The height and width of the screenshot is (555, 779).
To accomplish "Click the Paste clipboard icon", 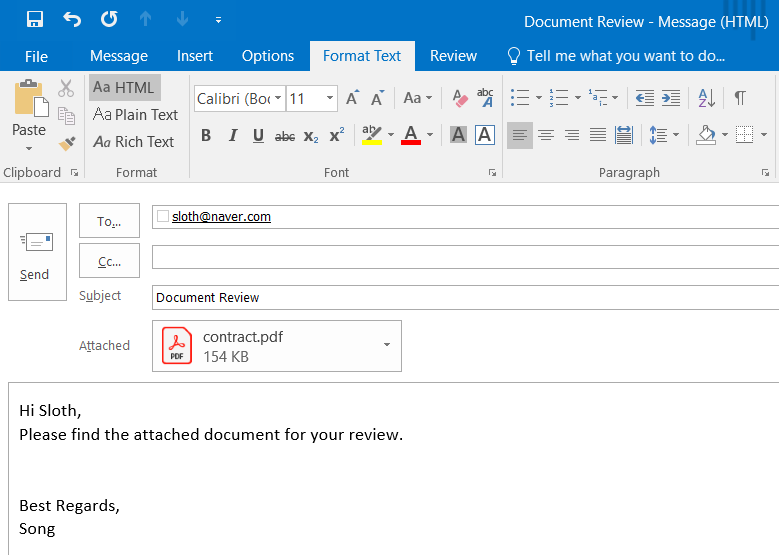I will pyautogui.click(x=31, y=98).
